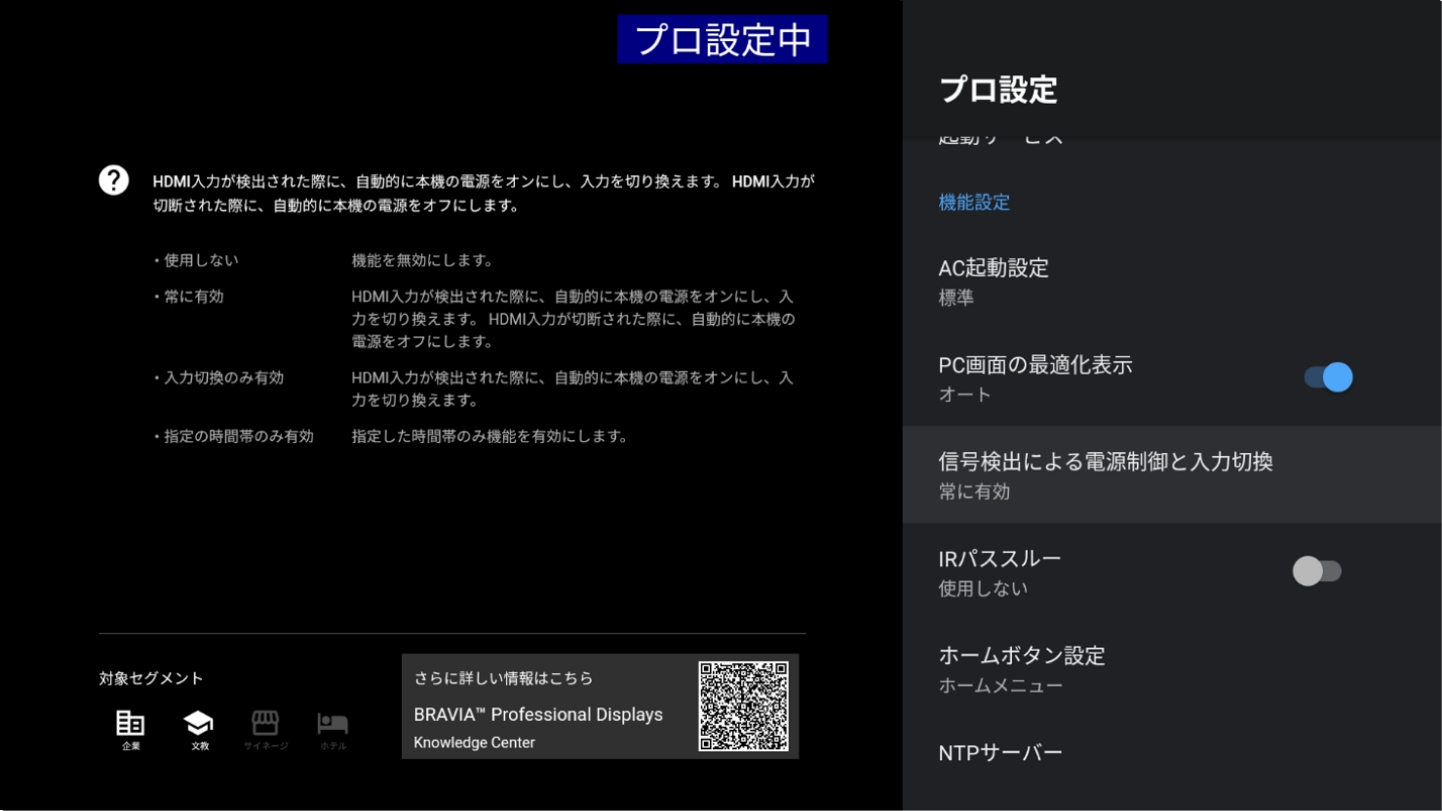Viewport: 1442px width, 811px height.
Task: Open AC起動設定 setting
Action: coord(993,268)
